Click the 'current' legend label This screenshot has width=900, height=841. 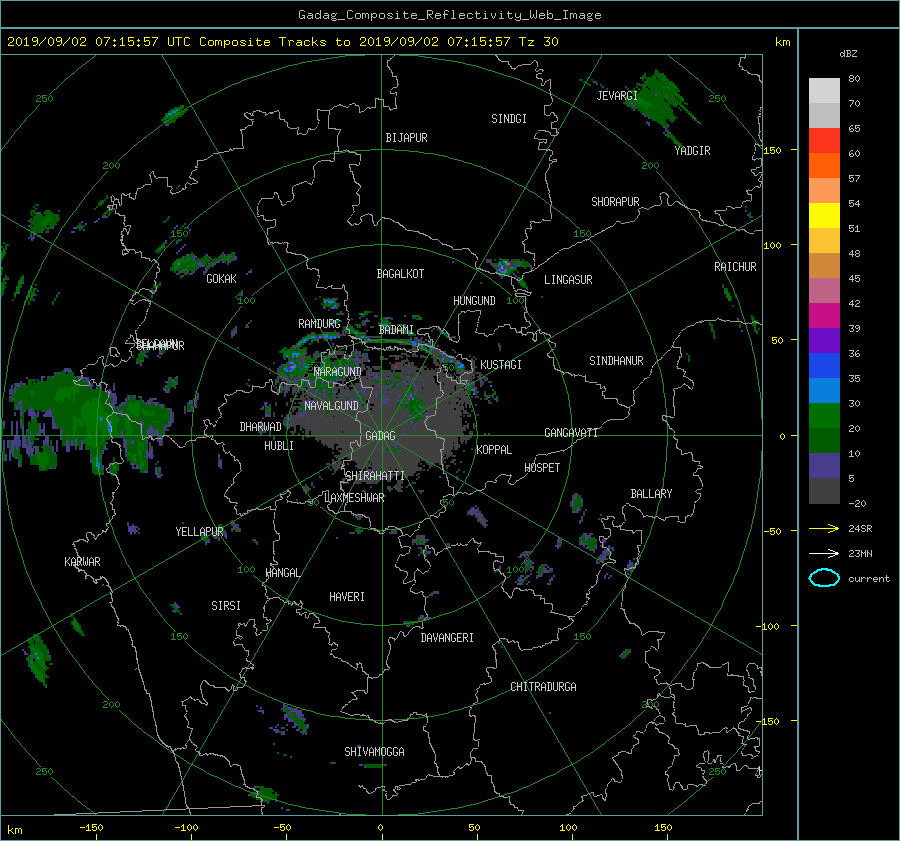click(868, 579)
